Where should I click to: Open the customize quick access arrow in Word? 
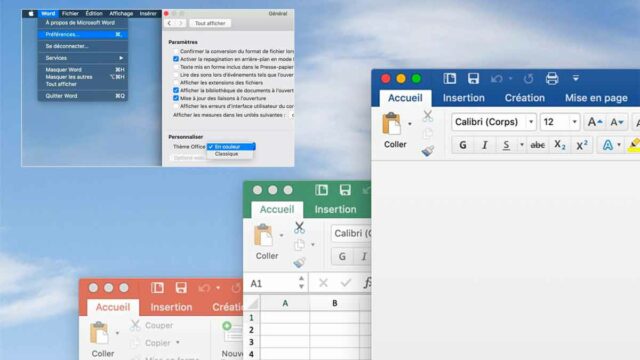576,78
